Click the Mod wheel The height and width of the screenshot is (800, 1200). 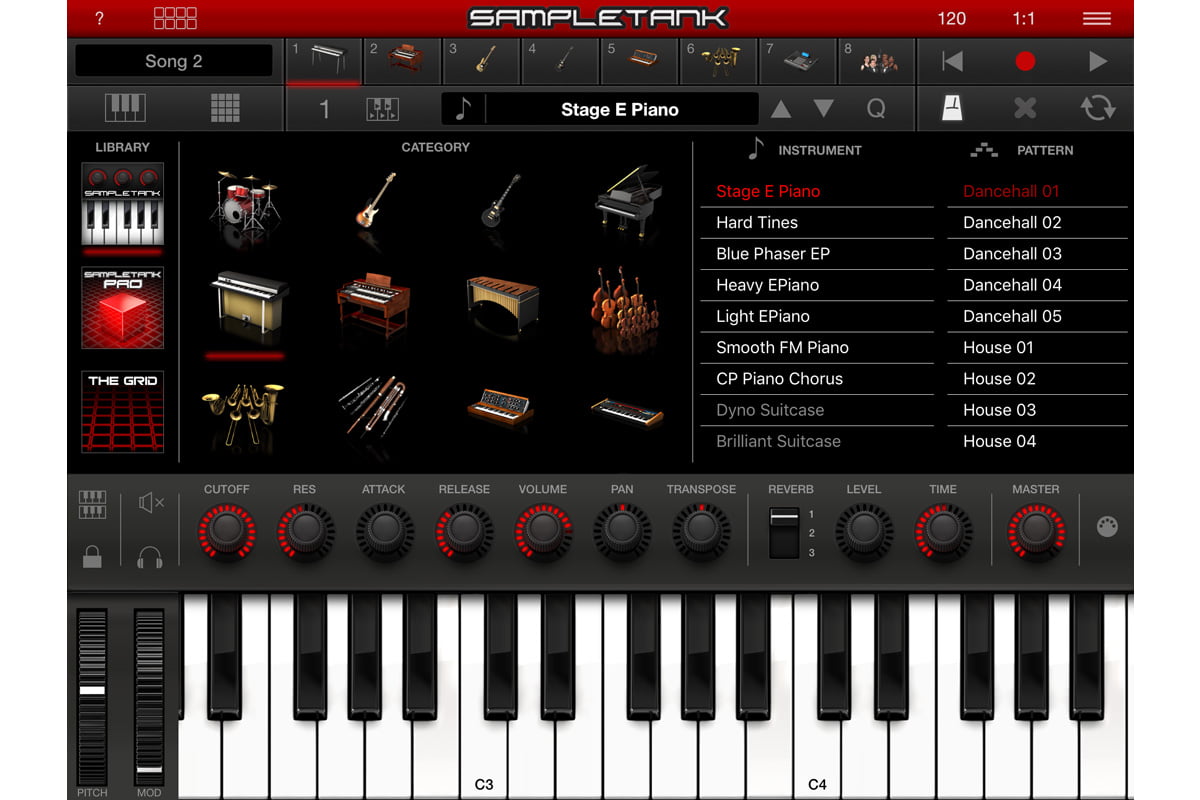[149, 696]
